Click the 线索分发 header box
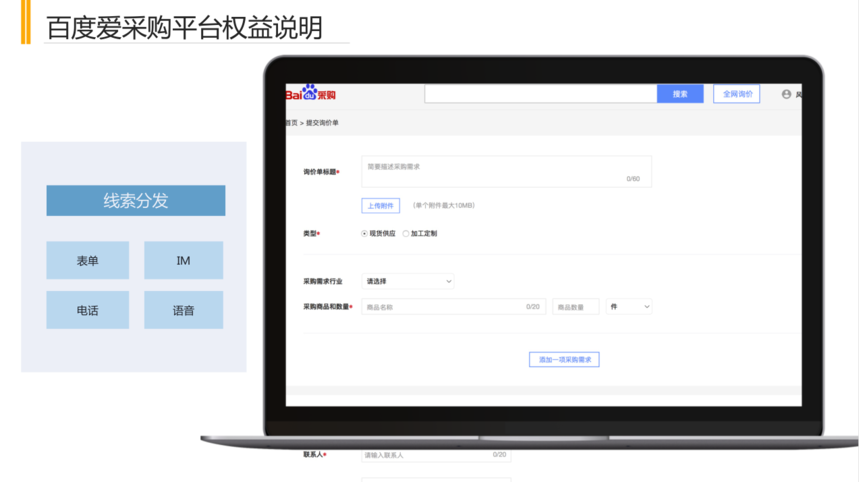The height and width of the screenshot is (482, 859). point(136,200)
